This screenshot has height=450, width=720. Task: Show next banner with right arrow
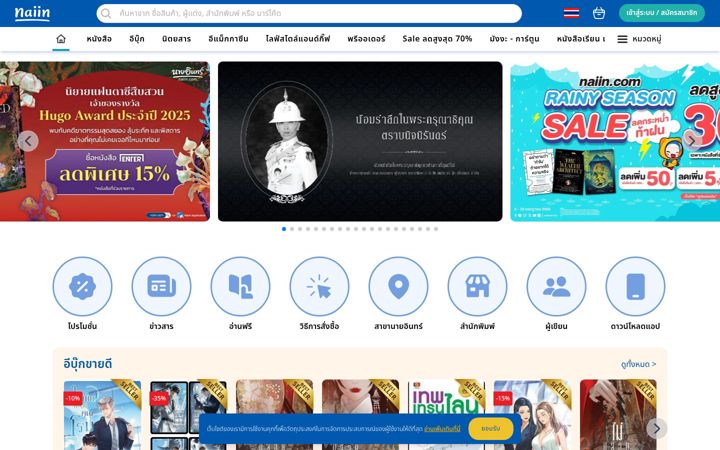pos(692,141)
